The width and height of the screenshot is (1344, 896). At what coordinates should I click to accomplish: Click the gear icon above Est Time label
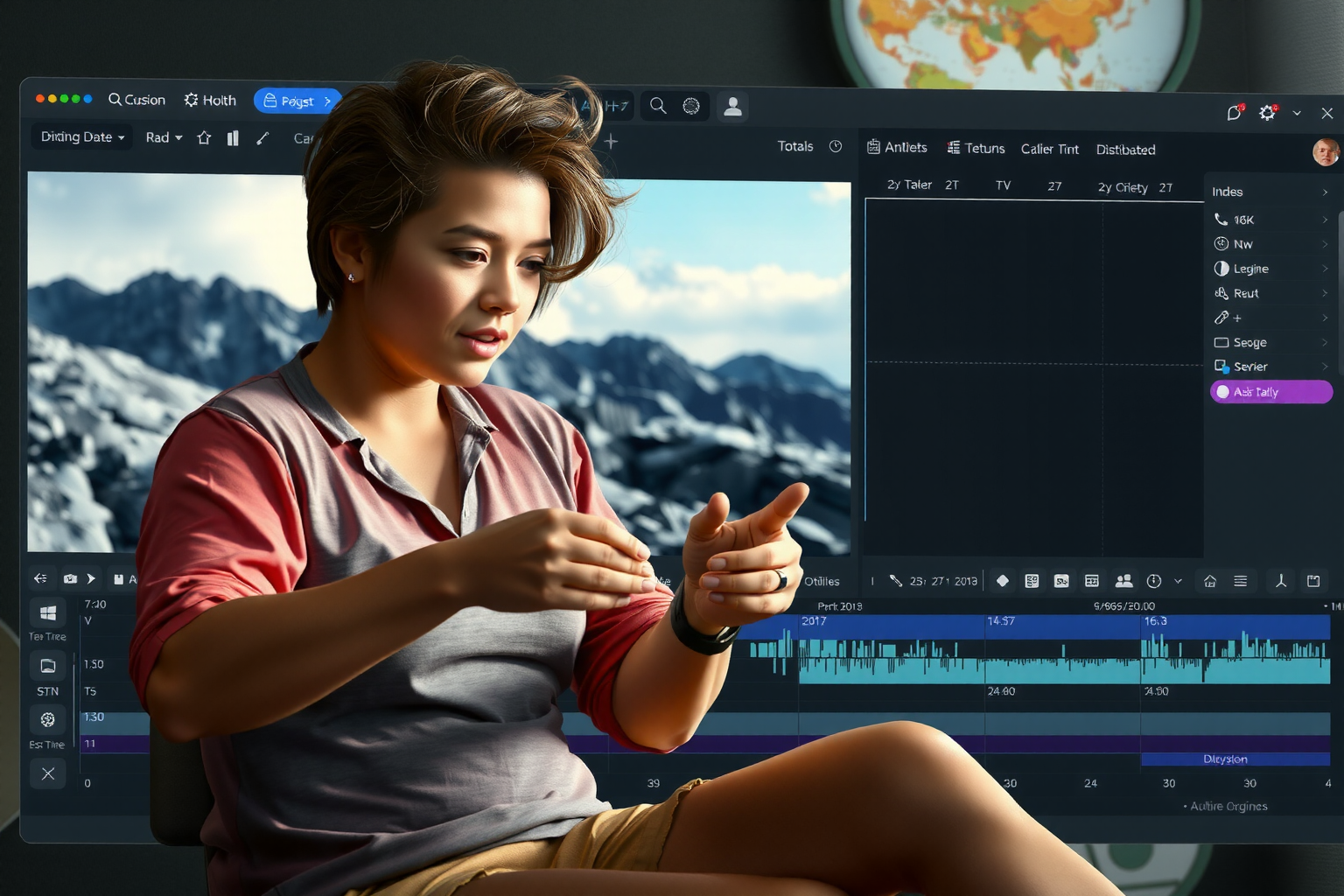pyautogui.click(x=48, y=719)
